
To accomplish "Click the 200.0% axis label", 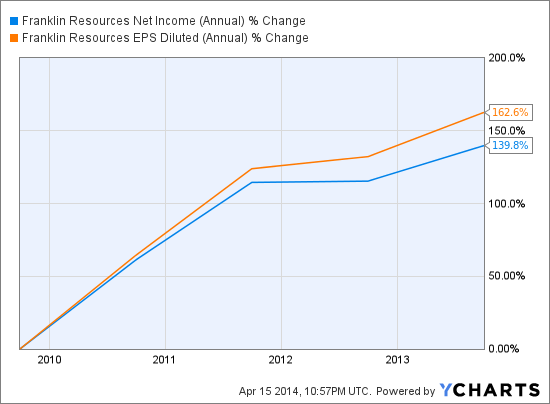I will click(507, 58).
